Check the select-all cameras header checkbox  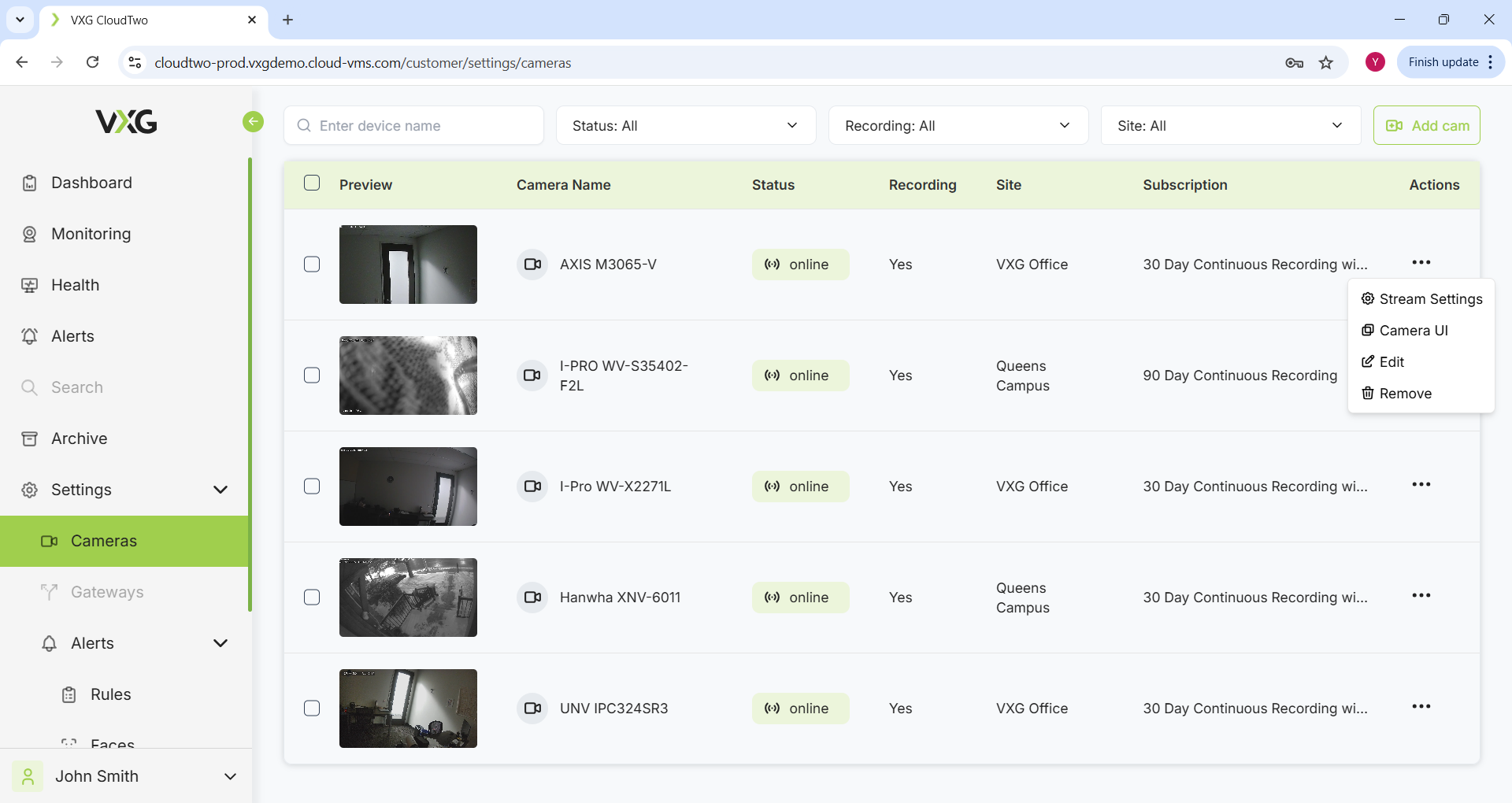point(312,183)
